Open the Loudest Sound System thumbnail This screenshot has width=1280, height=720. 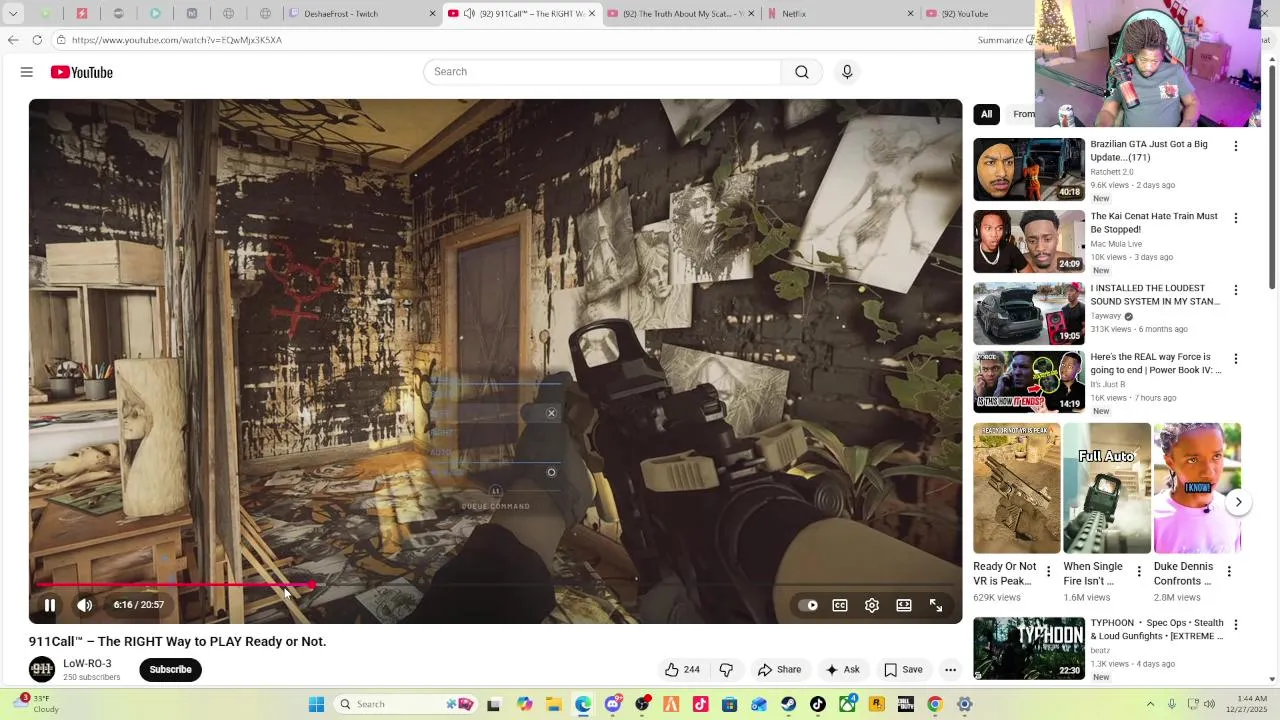(1029, 313)
